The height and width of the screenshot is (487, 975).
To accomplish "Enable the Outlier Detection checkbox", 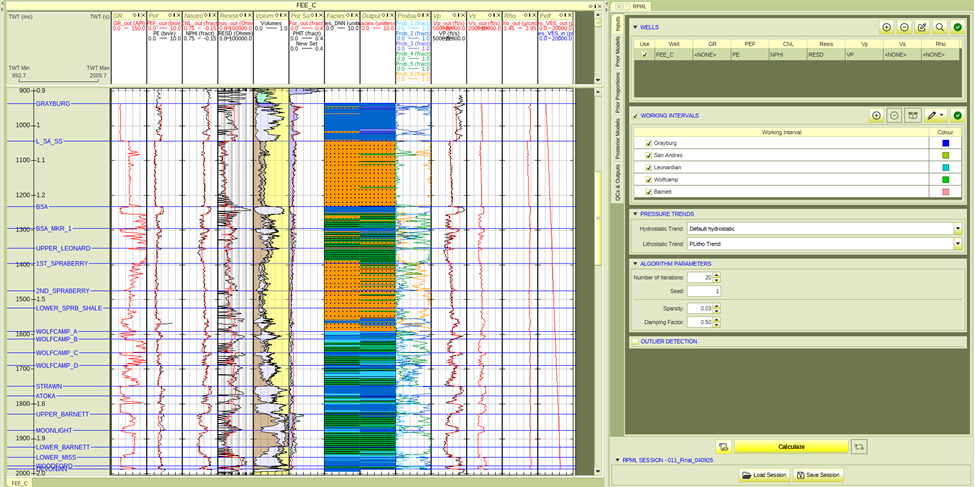I will 636,342.
